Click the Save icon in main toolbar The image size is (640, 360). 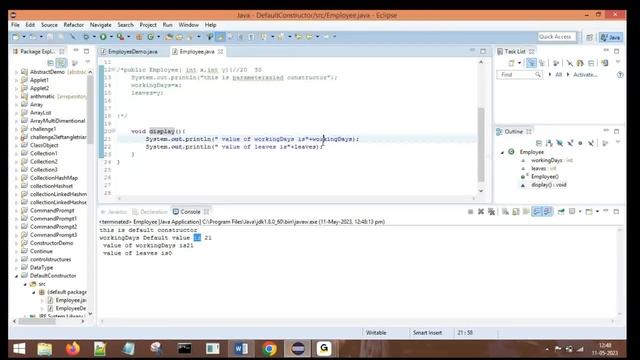click(50, 37)
